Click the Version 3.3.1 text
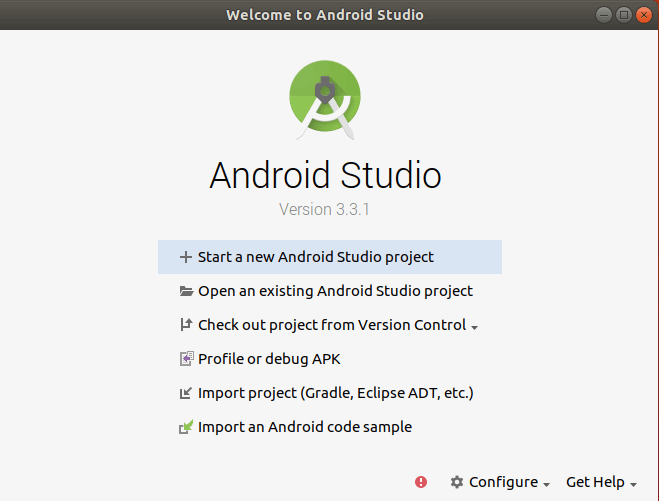Image resolution: width=659 pixels, height=501 pixels. tap(324, 209)
